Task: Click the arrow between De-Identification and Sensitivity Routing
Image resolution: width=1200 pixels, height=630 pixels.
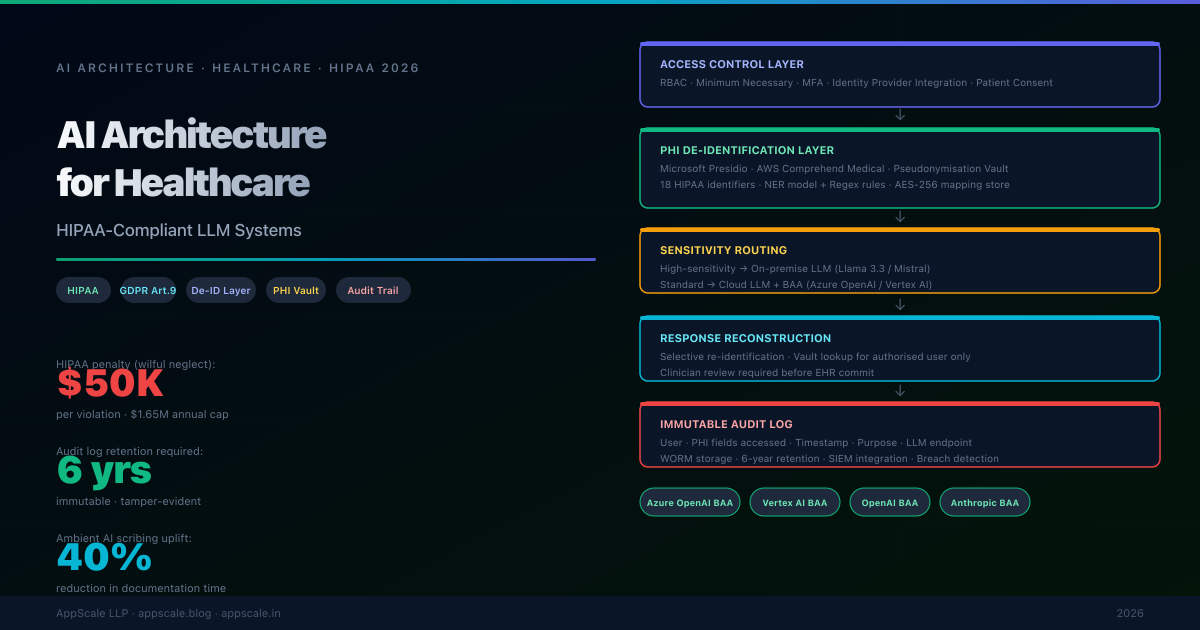Action: click(900, 217)
